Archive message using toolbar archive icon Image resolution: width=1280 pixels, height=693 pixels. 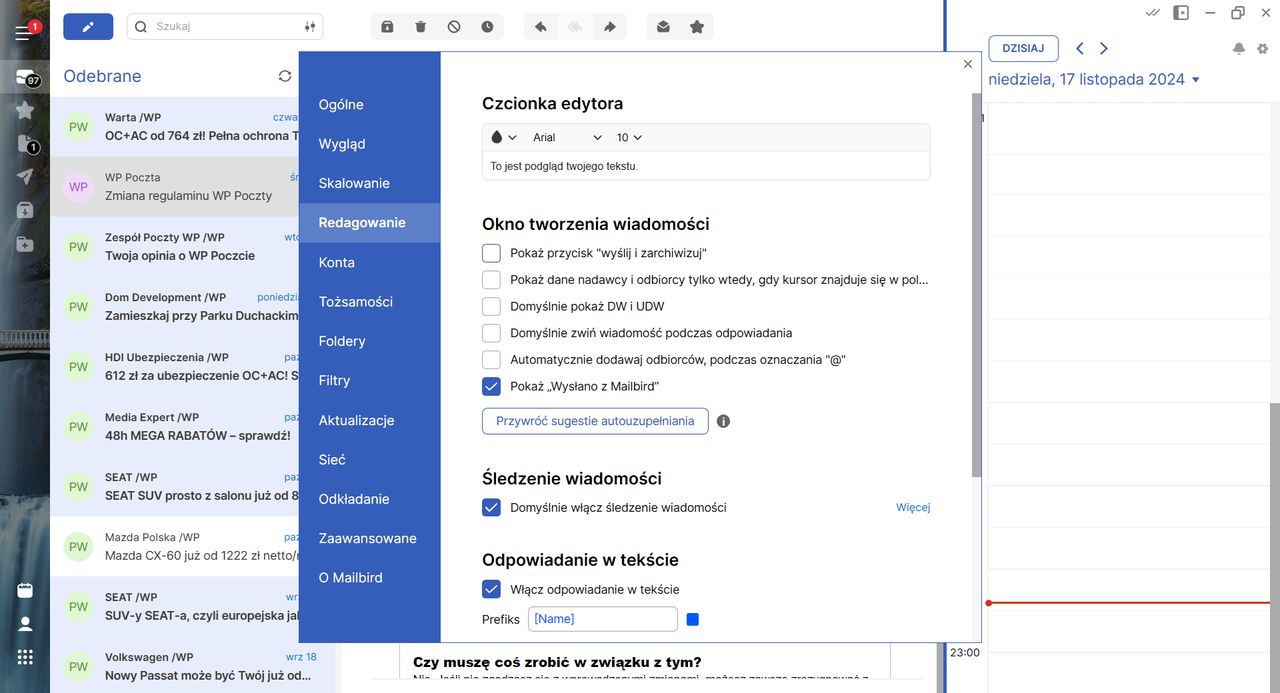click(x=388, y=27)
